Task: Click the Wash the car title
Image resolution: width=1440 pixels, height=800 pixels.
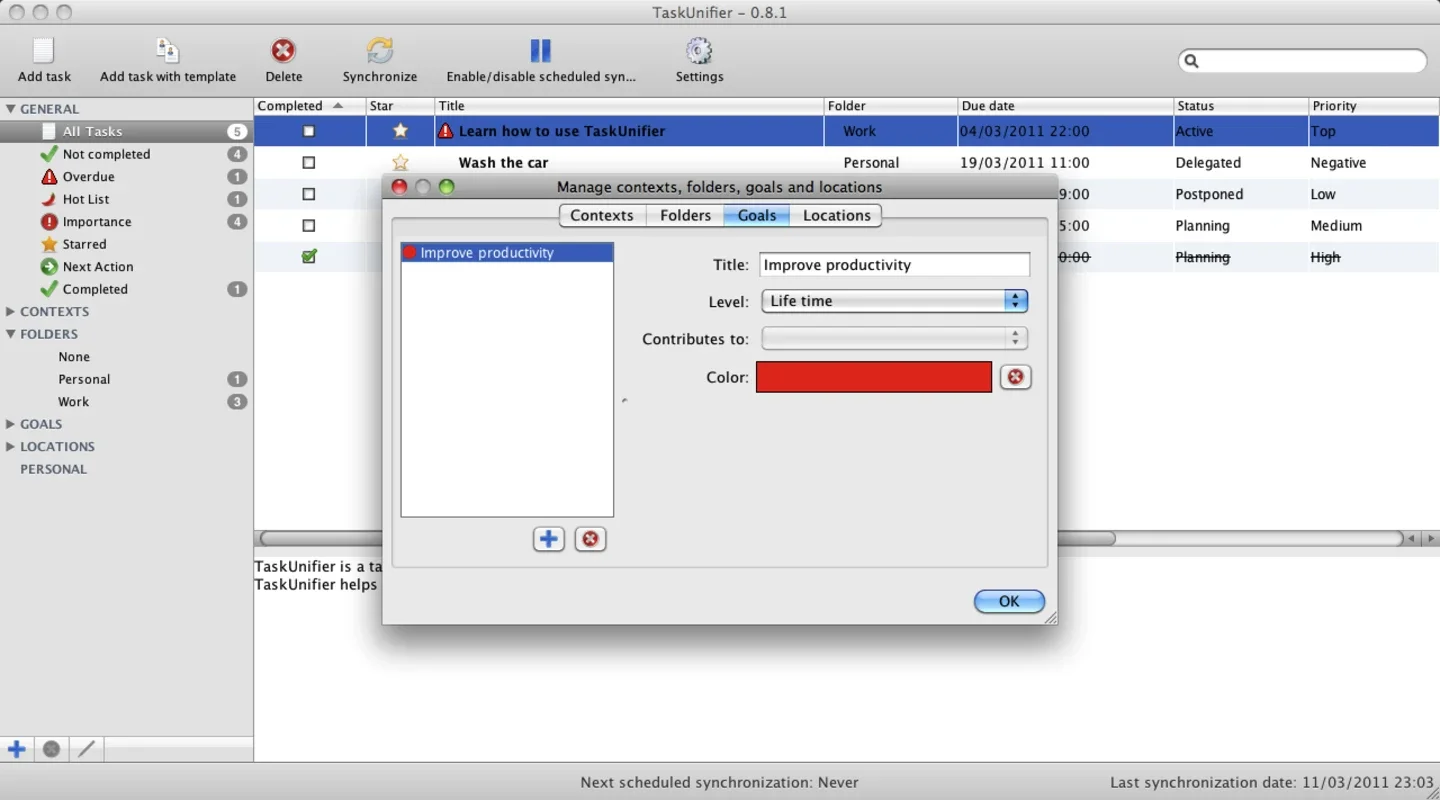Action: coord(503,162)
